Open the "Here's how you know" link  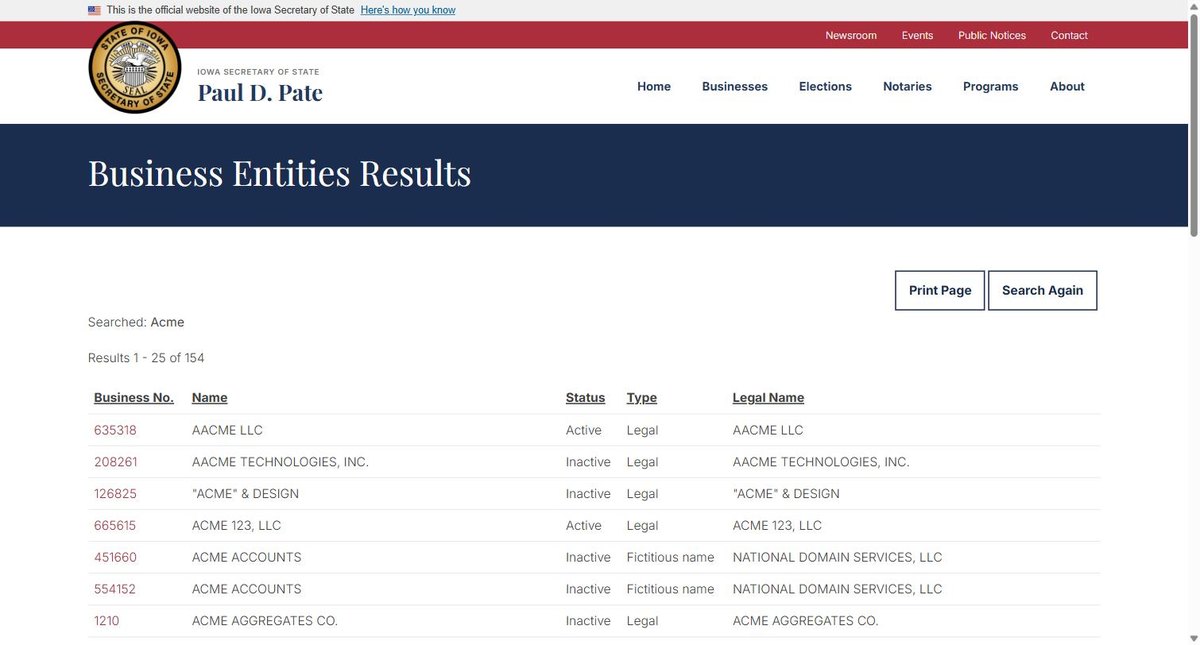tap(408, 10)
